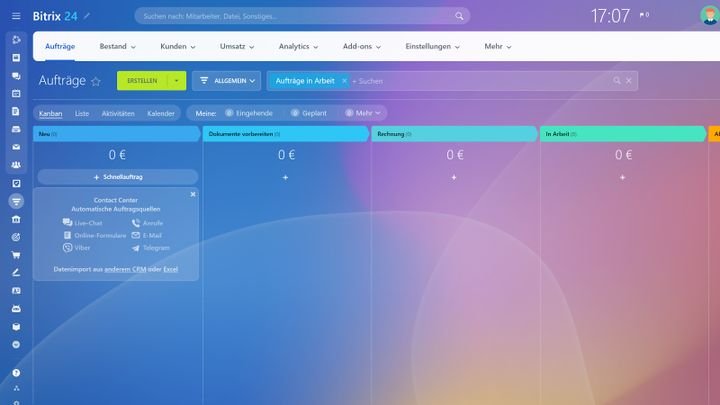Expand the Mehr counter dropdown
This screenshot has width=720, height=405.
(363, 113)
